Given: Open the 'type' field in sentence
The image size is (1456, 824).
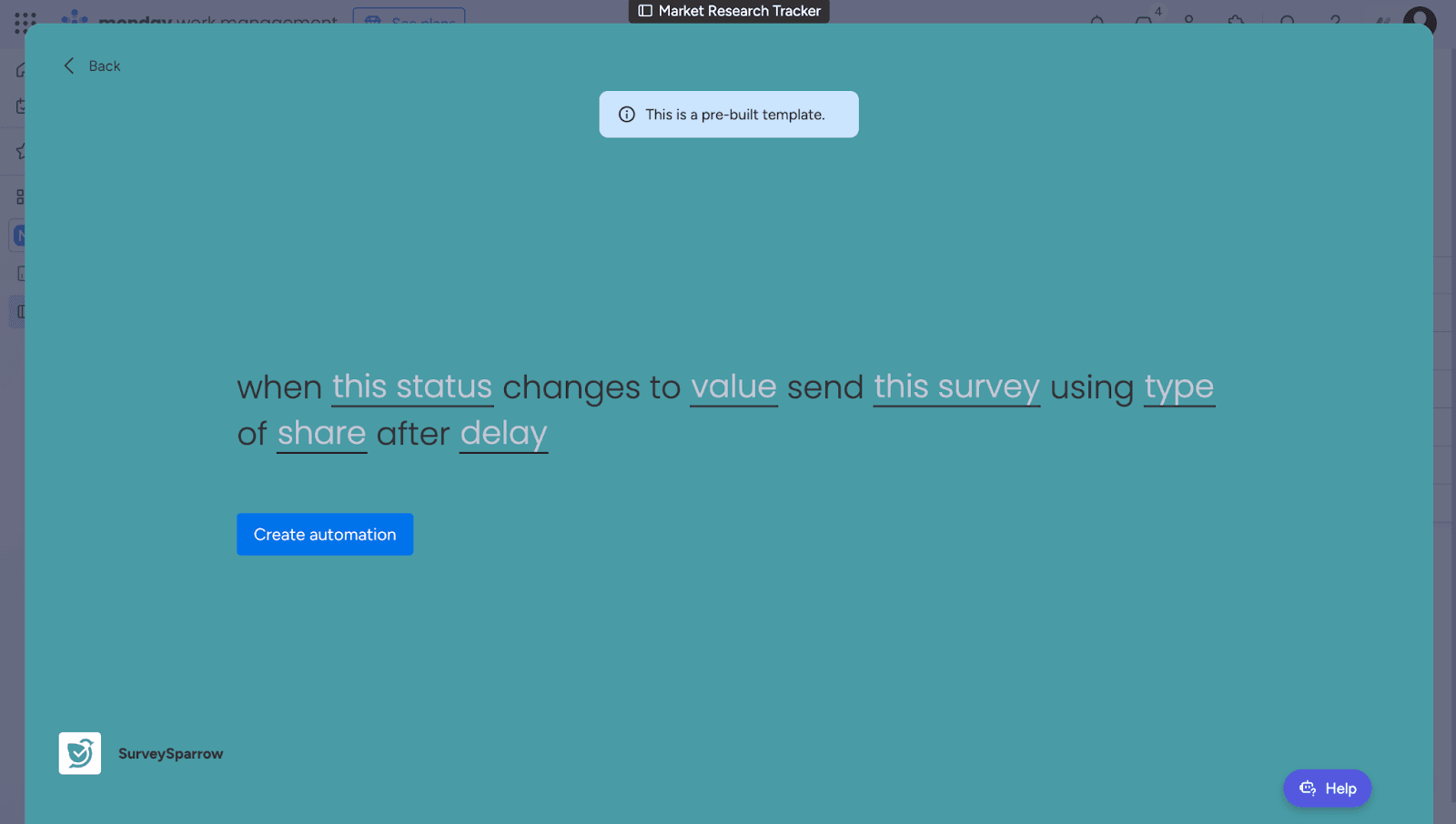Looking at the screenshot, I should pos(1178,387).
